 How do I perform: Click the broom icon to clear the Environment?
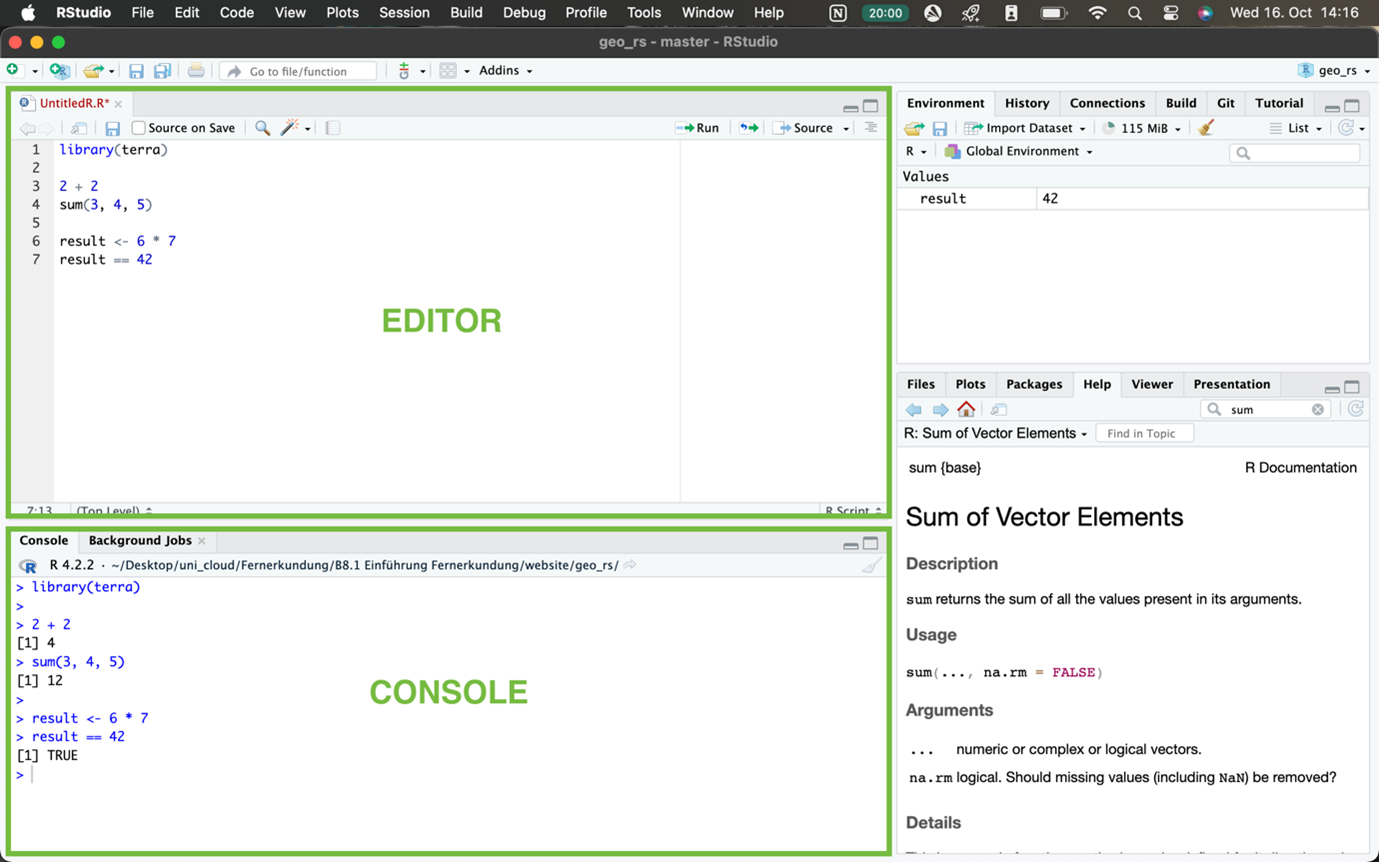coord(1206,128)
